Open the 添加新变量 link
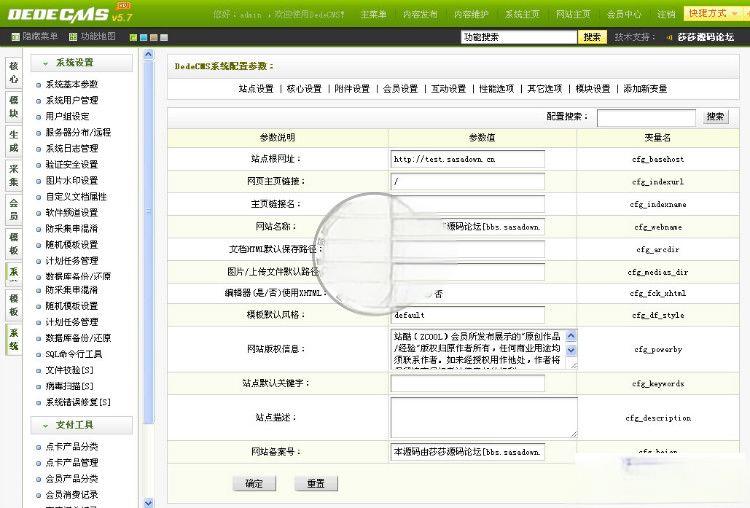Image resolution: width=750 pixels, height=508 pixels. [x=645, y=89]
